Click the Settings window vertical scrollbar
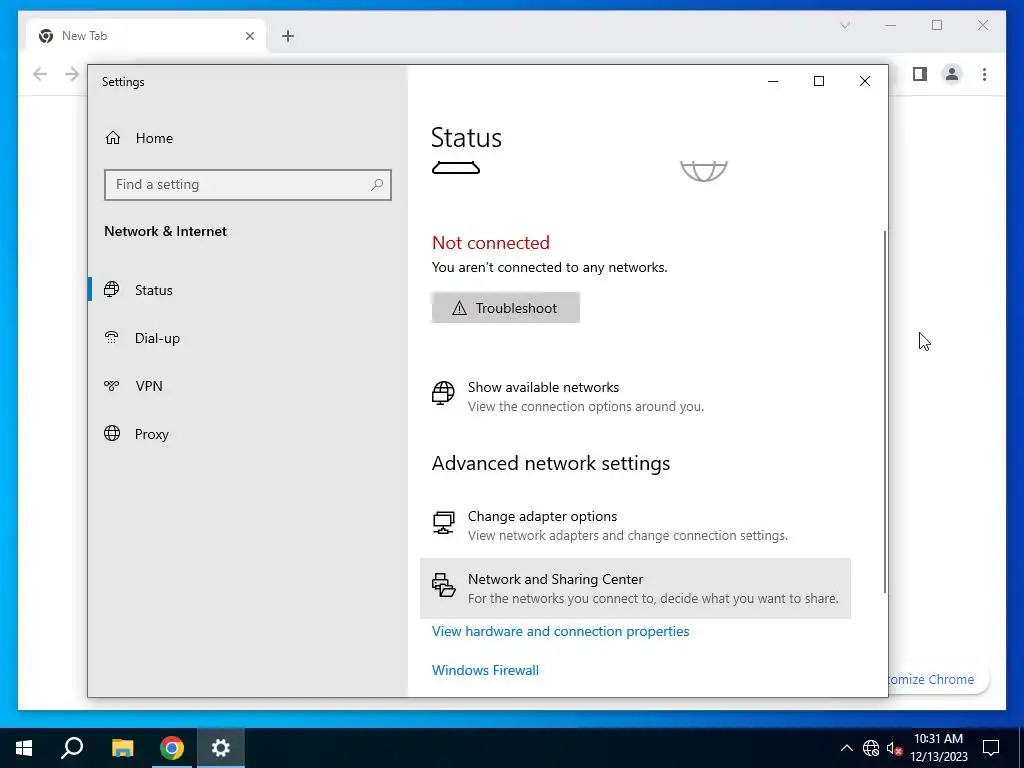 [884, 411]
